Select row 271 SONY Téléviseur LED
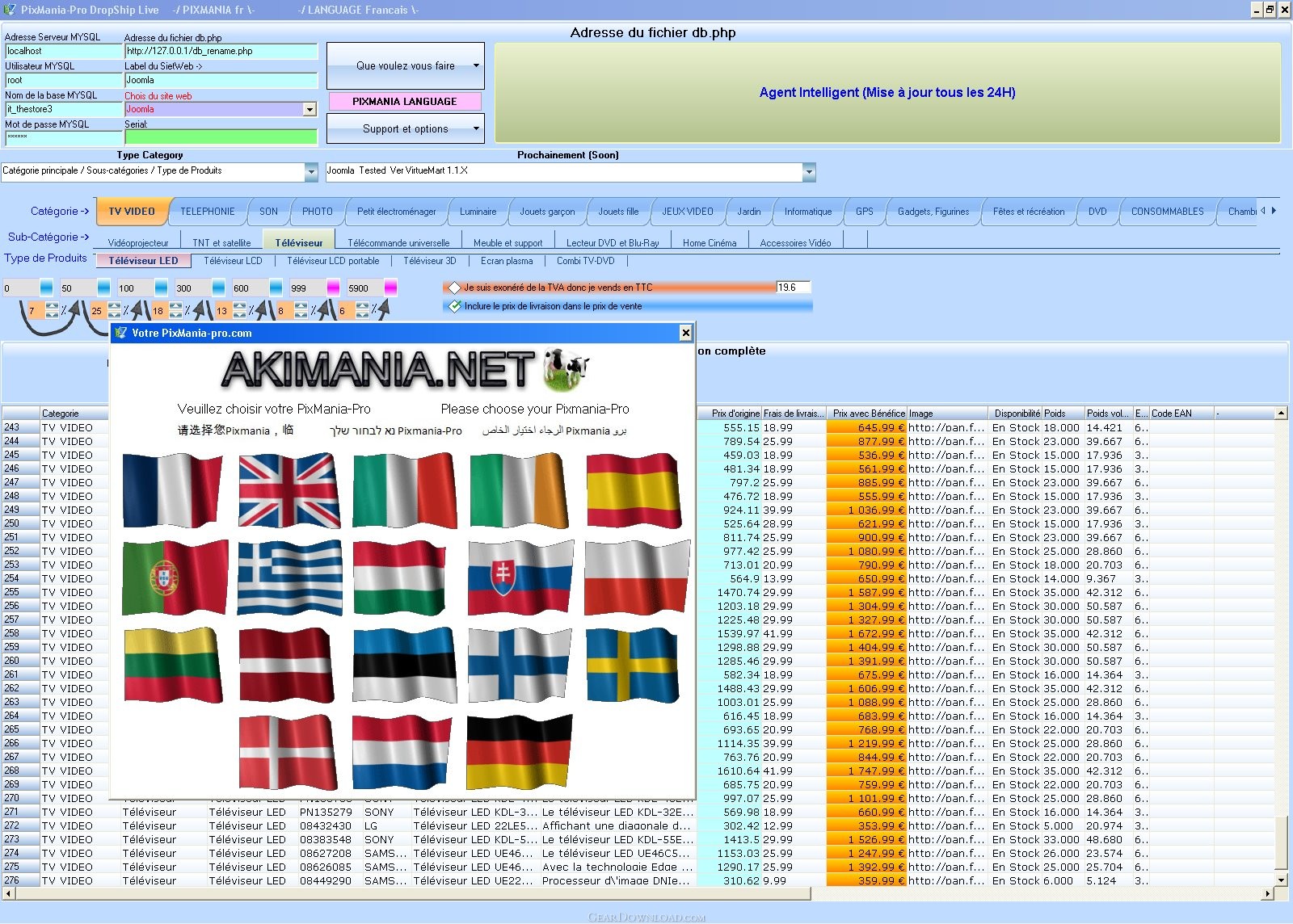The image size is (1293, 924). [638, 812]
